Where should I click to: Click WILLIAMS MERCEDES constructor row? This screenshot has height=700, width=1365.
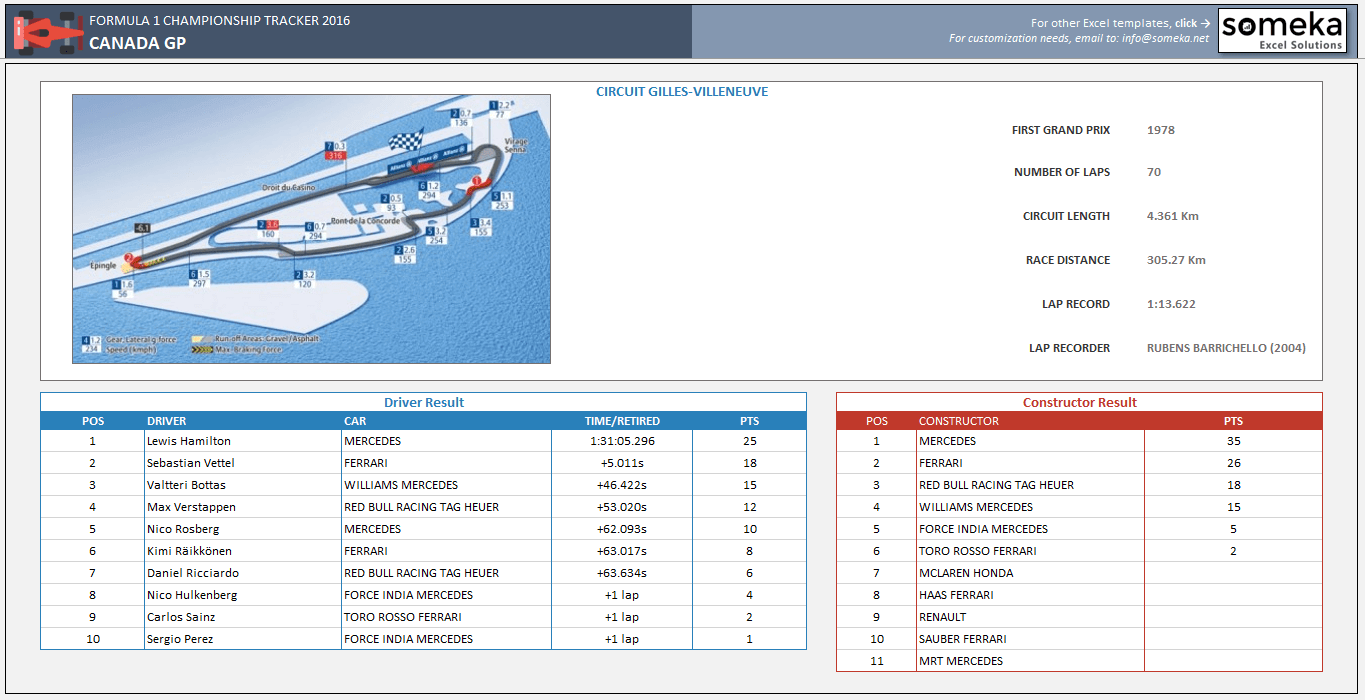point(1079,507)
